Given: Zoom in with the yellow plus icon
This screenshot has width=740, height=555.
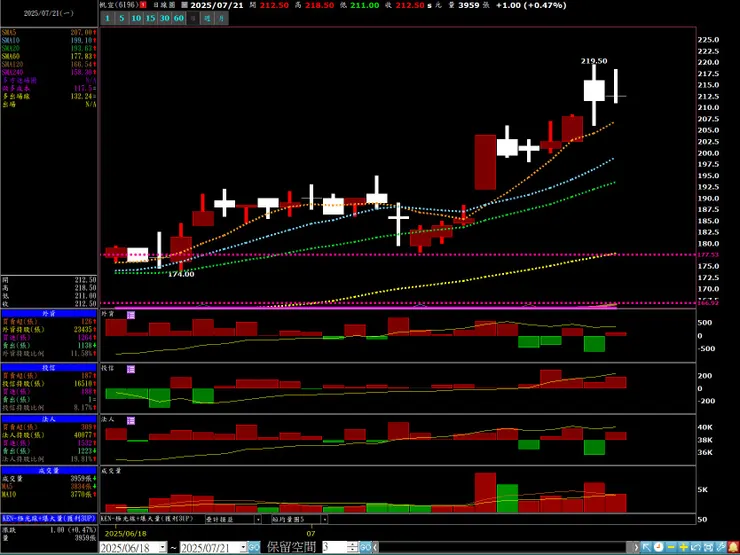Looking at the screenshot, I should point(683,547).
